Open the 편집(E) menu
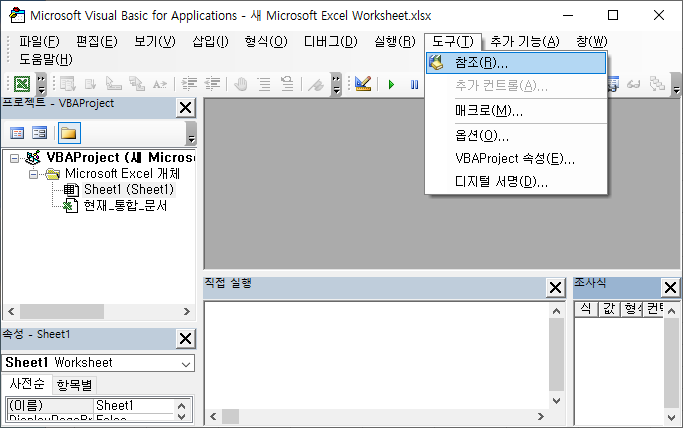Viewport: 683px width, 428px height. [97, 41]
